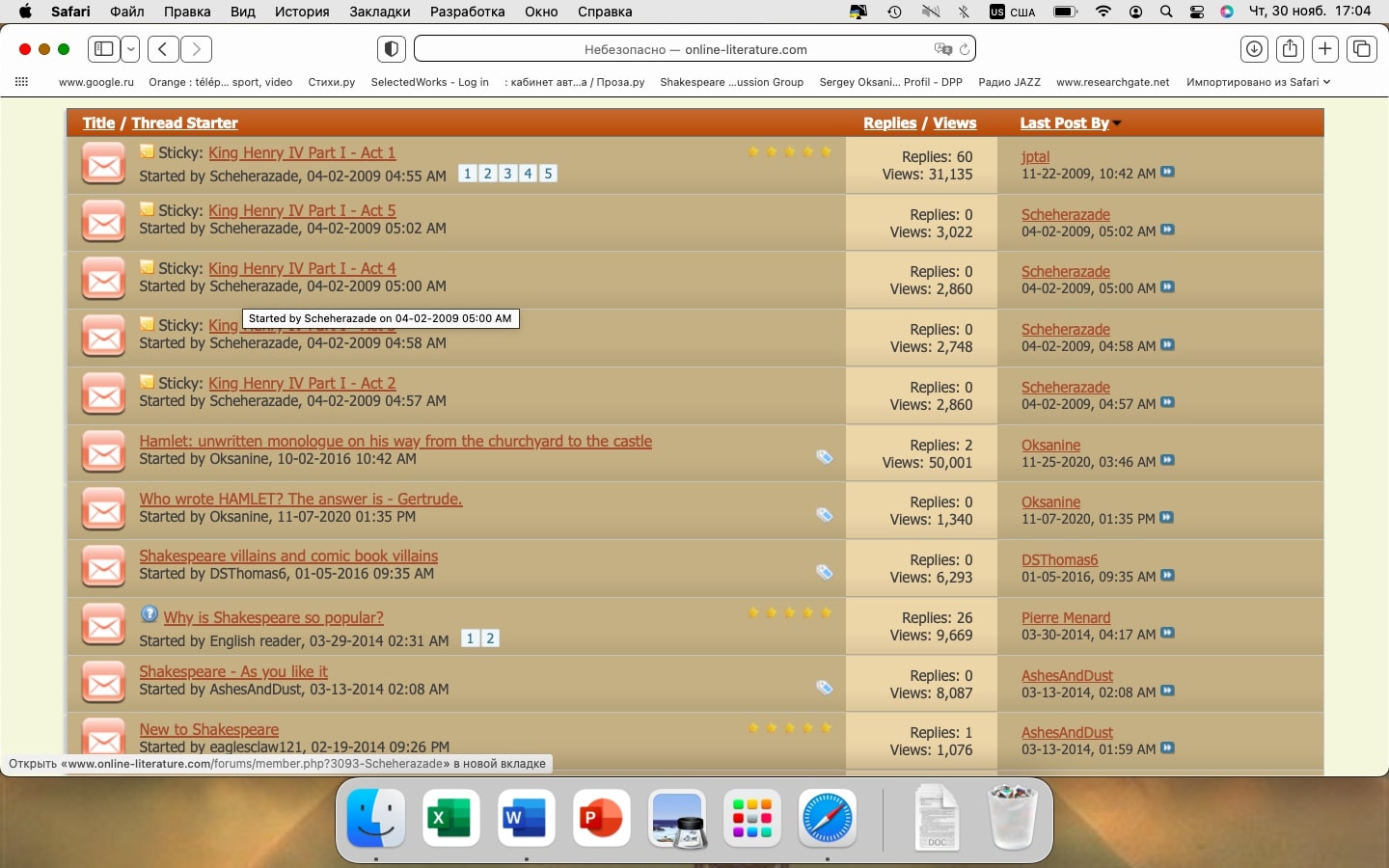This screenshot has height=868, width=1389.
Task: Open the Share toolbar icon
Action: pyautogui.click(x=1290, y=49)
